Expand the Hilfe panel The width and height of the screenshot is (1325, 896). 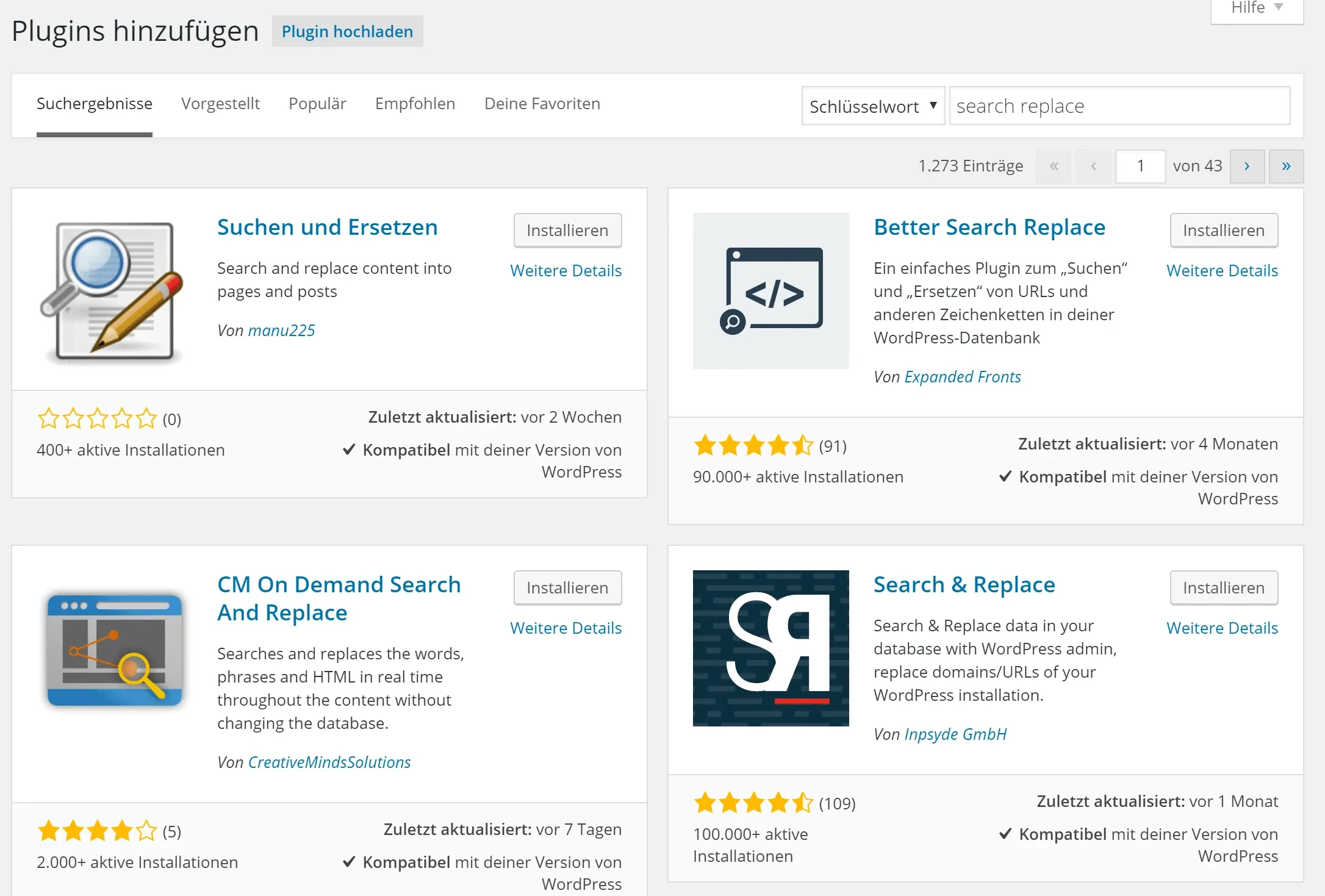[1248, 8]
